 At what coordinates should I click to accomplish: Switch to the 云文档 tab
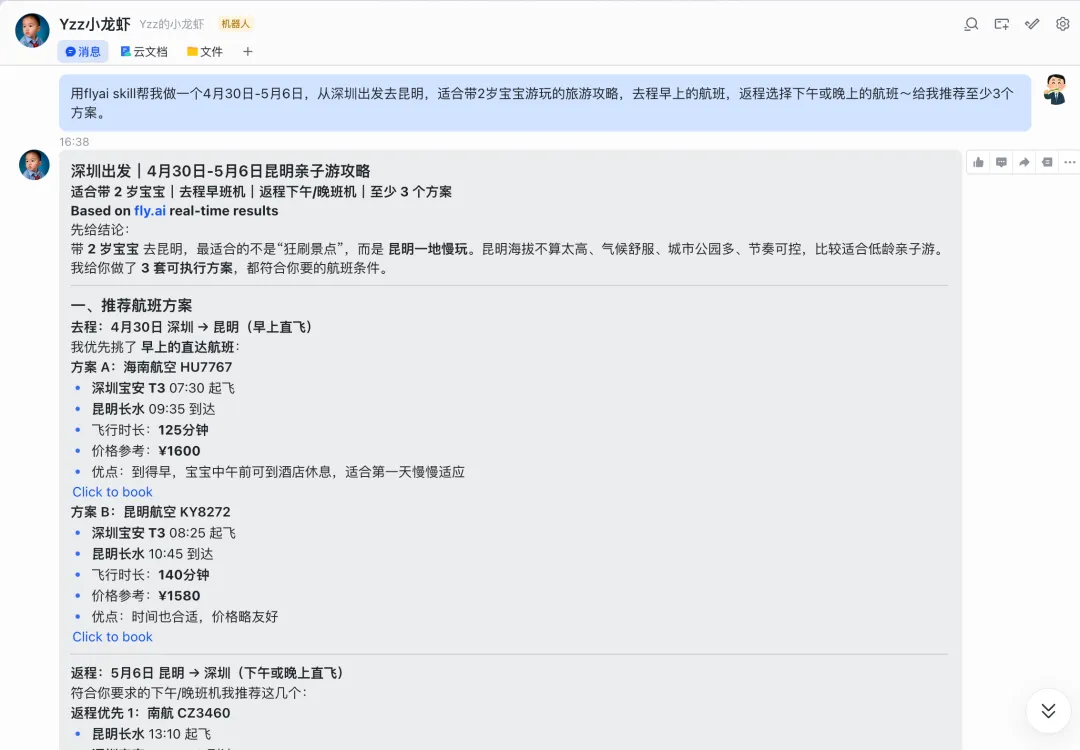[144, 52]
